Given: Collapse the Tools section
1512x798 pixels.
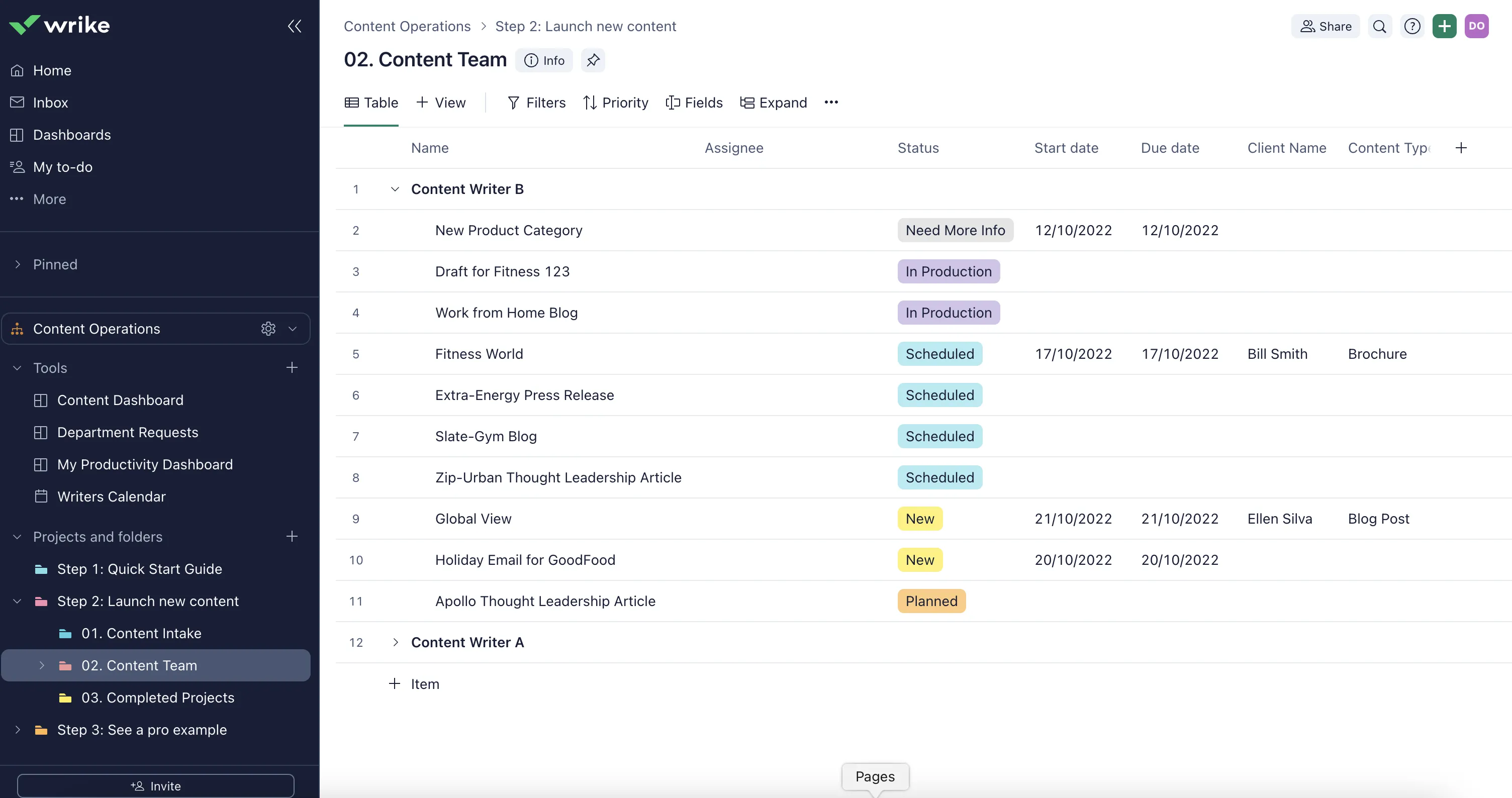Looking at the screenshot, I should [18, 368].
